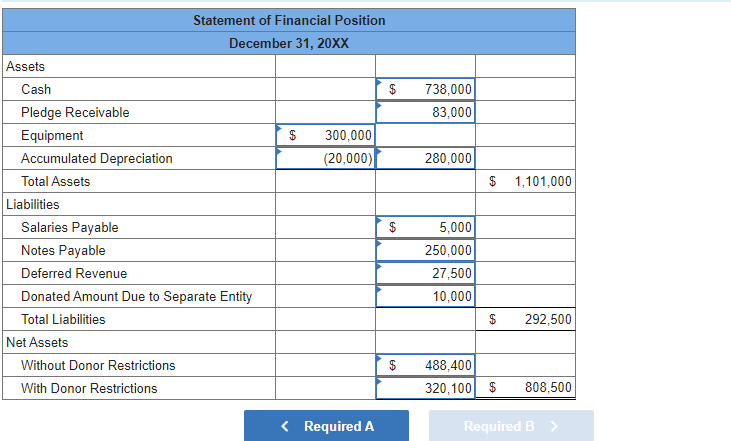Select Deferred Revenue amount 27,500
Screen dimensions: 731x441
[x=425, y=273]
